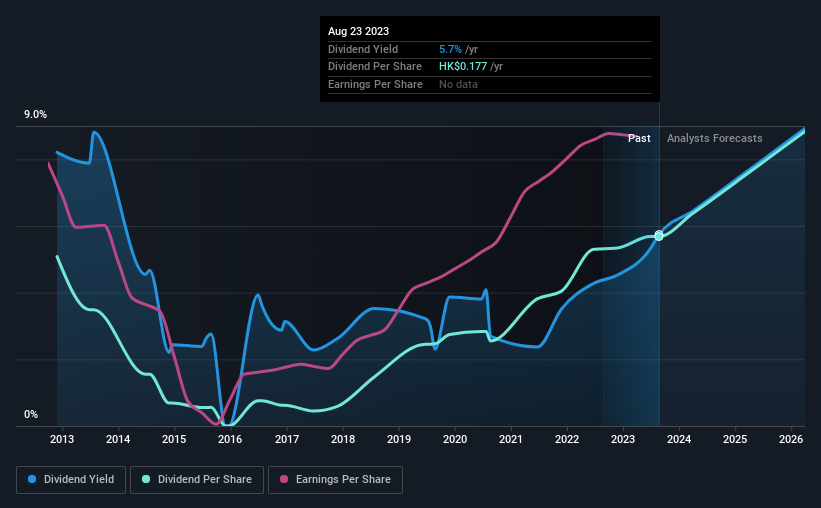This screenshot has width=821, height=508.
Task: Click the 0% y-axis label
Action: [31, 414]
